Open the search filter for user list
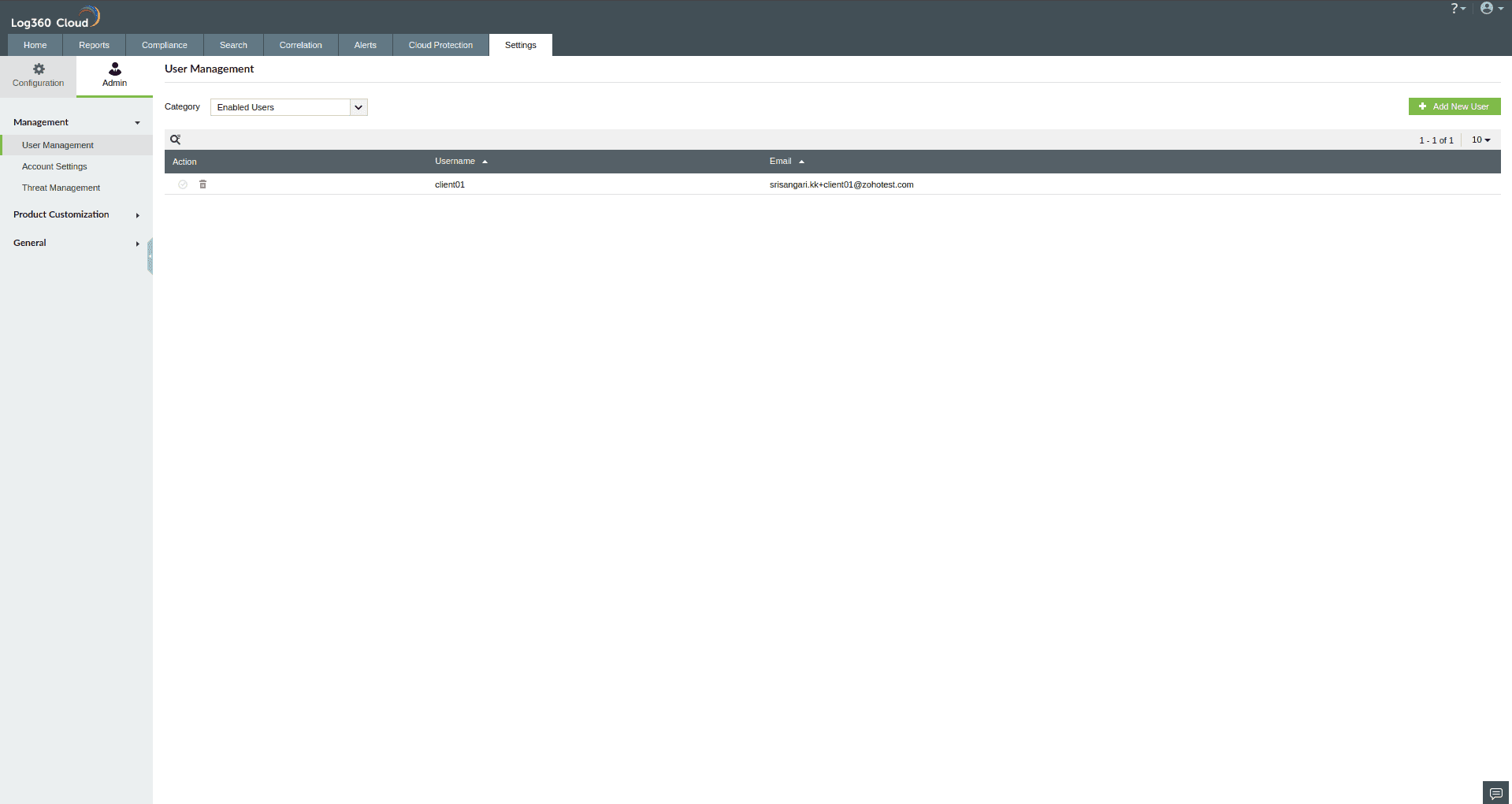The width and height of the screenshot is (1512, 804). pyautogui.click(x=175, y=140)
